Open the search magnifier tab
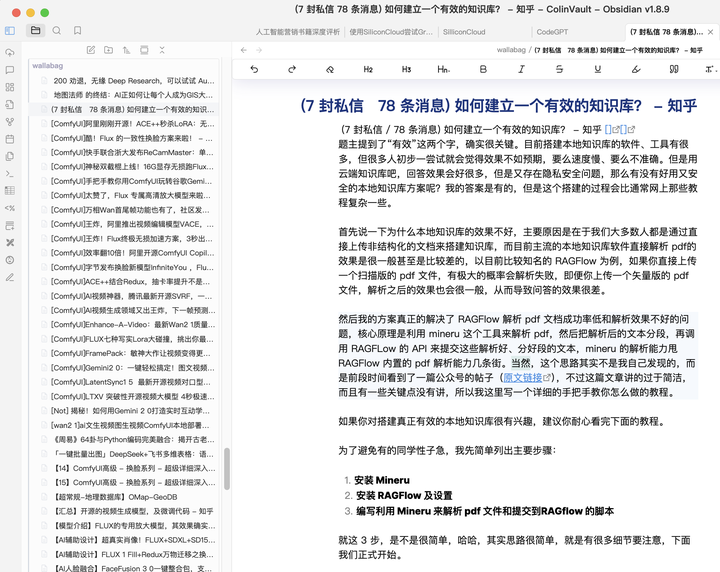Screen dimensions: 720x572 click(x=56, y=31)
